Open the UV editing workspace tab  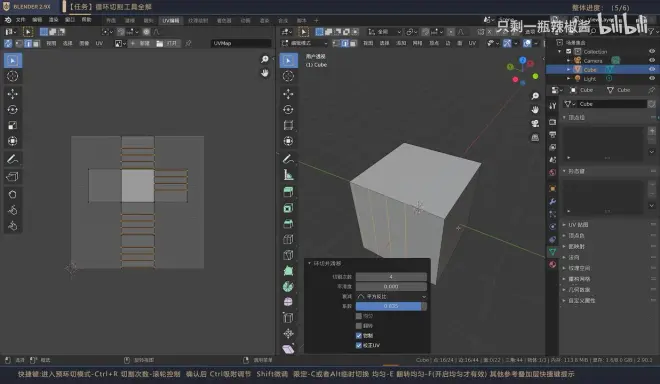pos(170,20)
